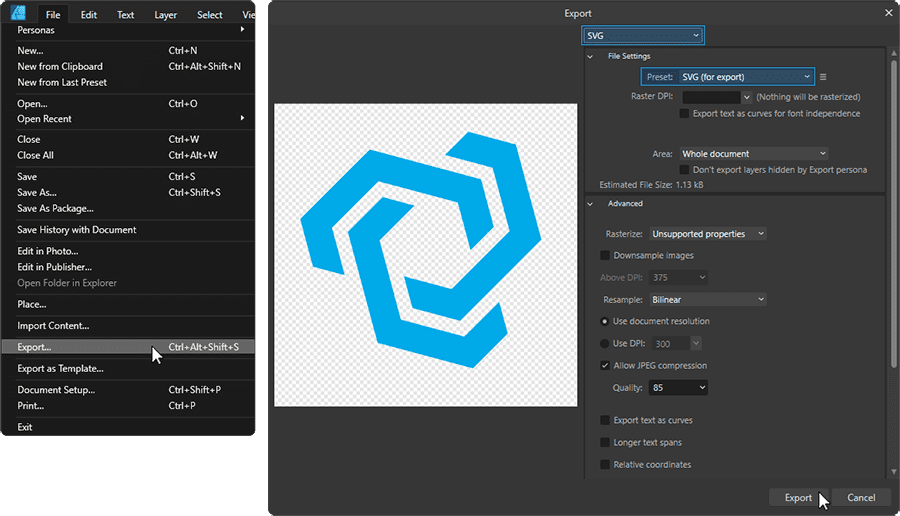Screen dimensions: 900x516
Task: Choose Open... in the File menu
Action: [x=128, y=104]
